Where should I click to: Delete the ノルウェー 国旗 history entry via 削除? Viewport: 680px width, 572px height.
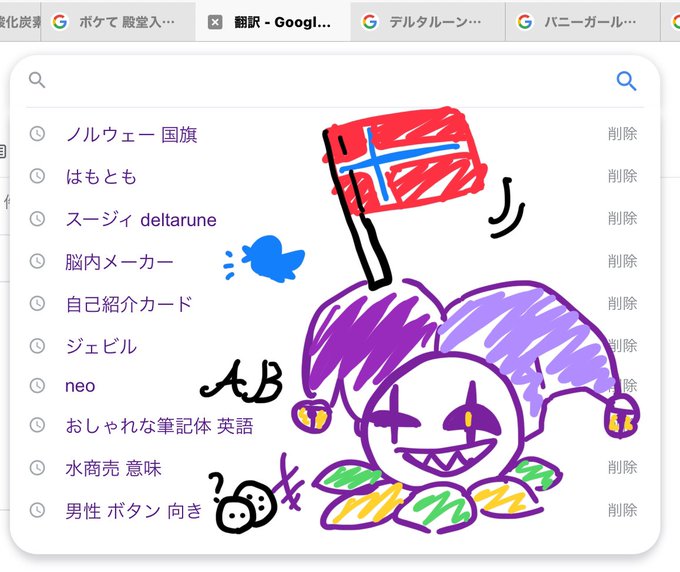pyautogui.click(x=622, y=134)
